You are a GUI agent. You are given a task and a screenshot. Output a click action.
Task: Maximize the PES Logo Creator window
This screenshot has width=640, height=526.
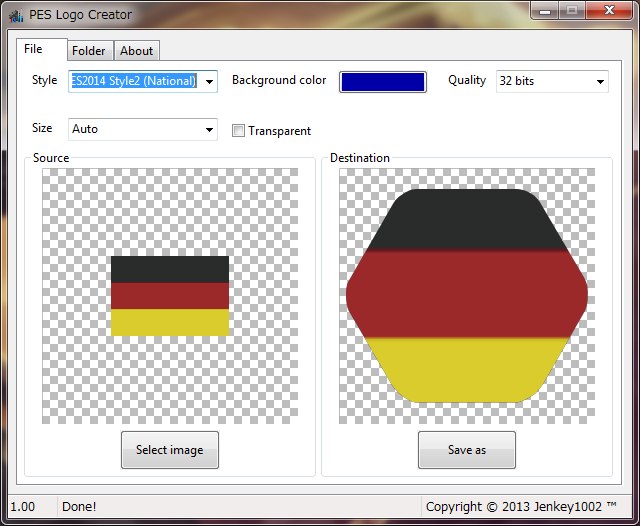[572, 11]
